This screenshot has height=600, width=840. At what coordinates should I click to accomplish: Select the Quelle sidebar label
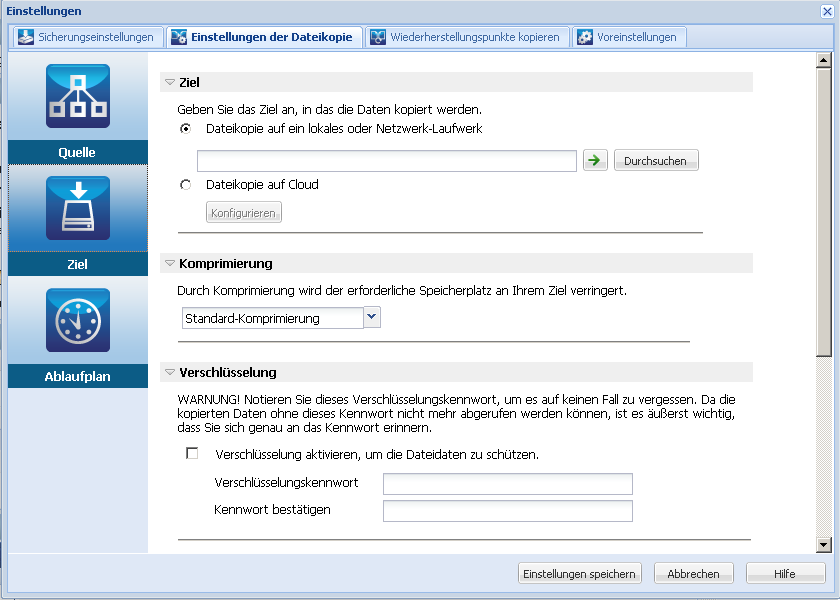pyautogui.click(x=78, y=152)
